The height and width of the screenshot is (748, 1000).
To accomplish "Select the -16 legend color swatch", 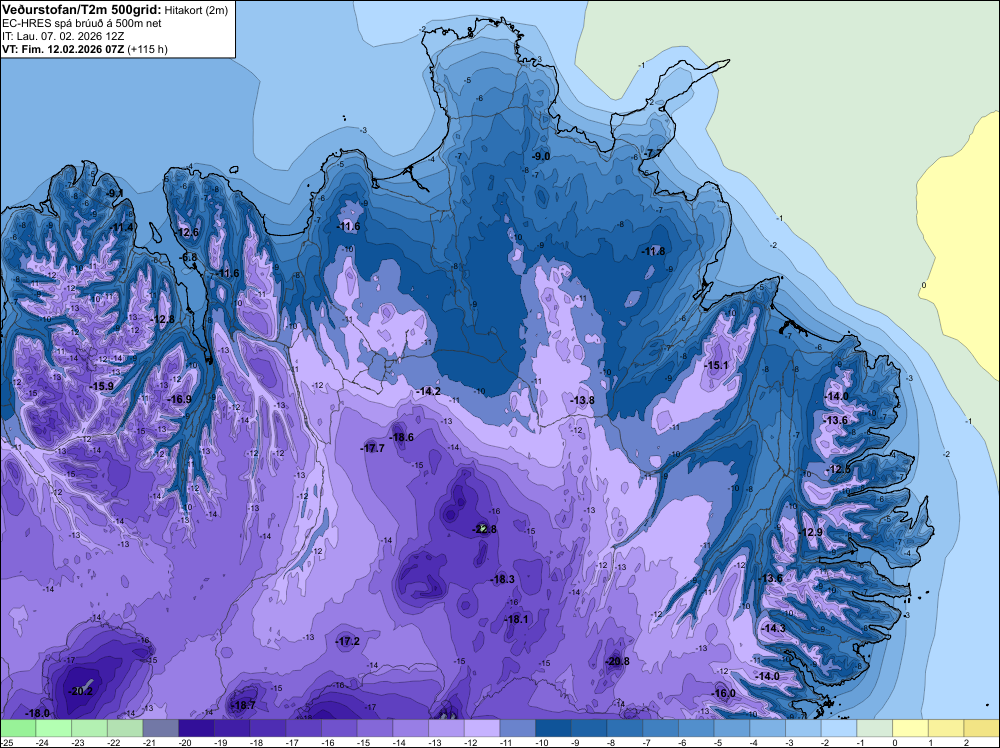I will (339, 728).
